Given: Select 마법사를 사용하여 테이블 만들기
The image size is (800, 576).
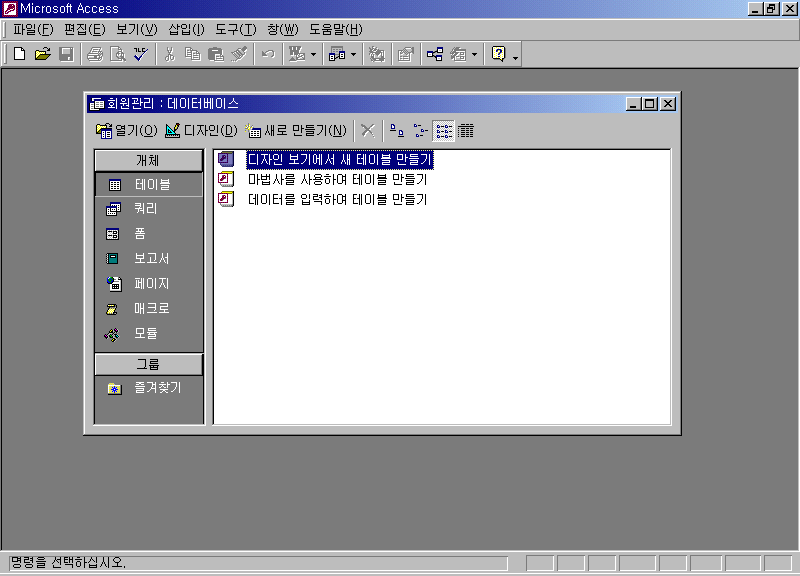Looking at the screenshot, I should click(x=337, y=180).
